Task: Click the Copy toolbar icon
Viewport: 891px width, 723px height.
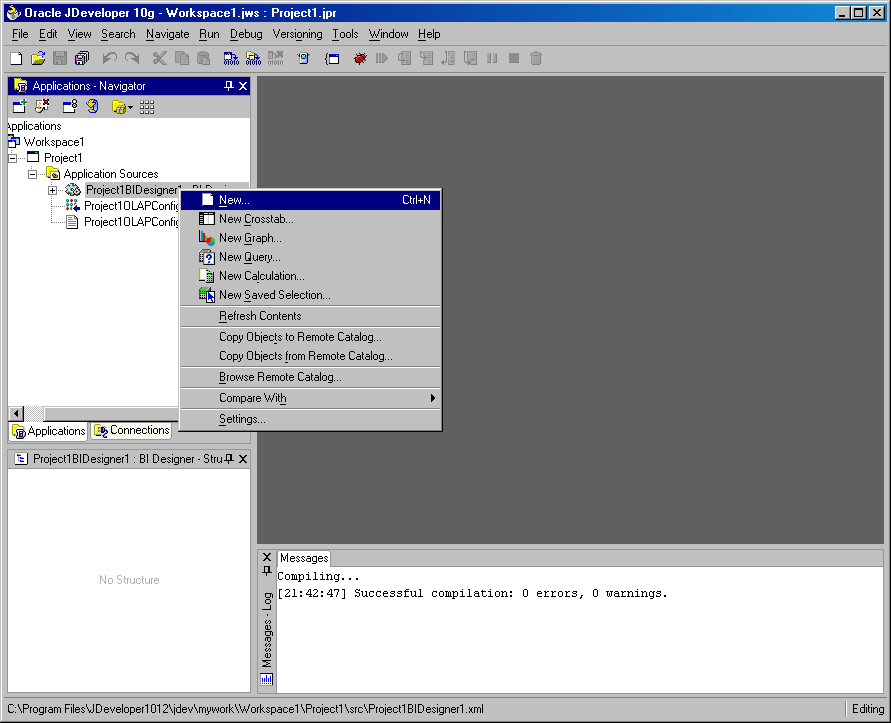Action: pyautogui.click(x=182, y=58)
